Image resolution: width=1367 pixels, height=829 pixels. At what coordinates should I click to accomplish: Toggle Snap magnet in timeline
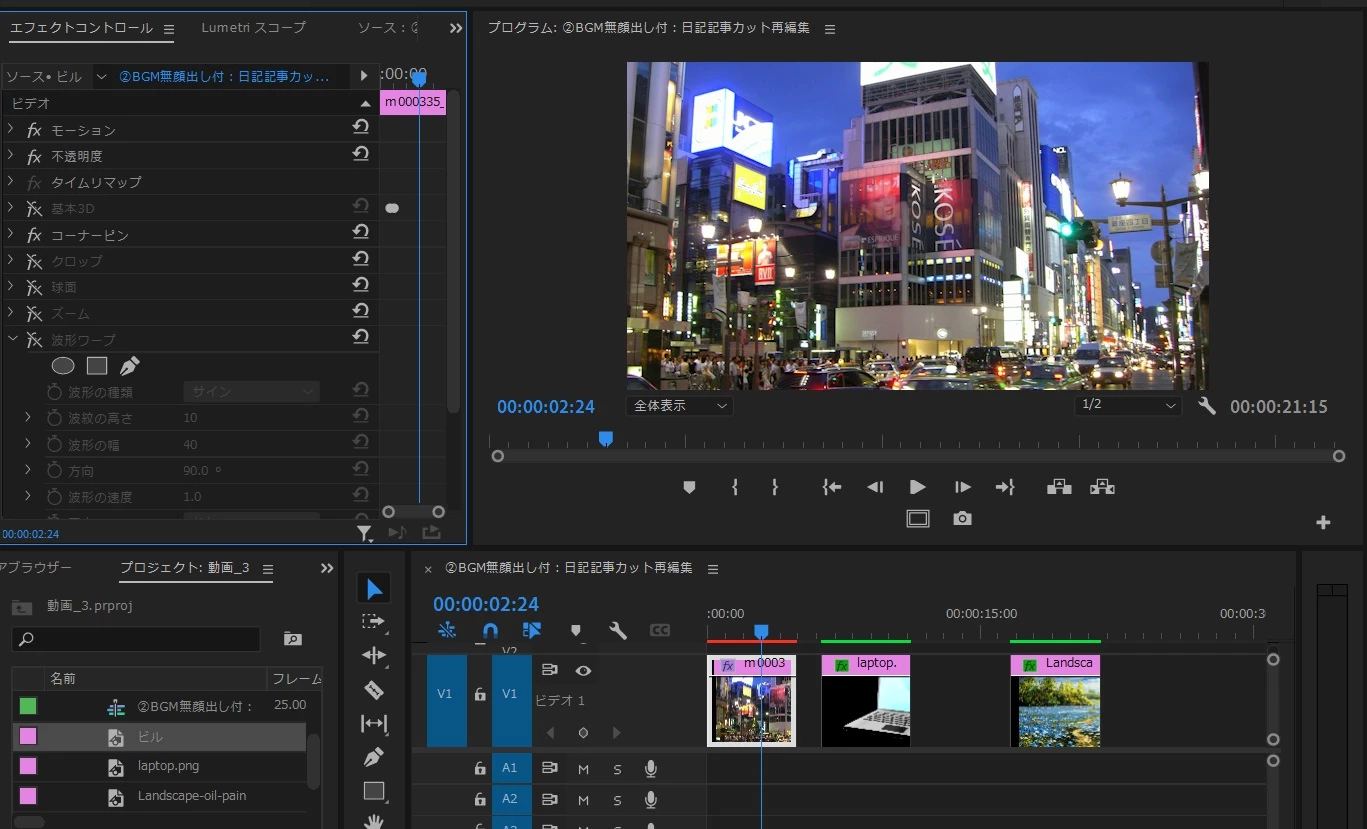point(490,630)
